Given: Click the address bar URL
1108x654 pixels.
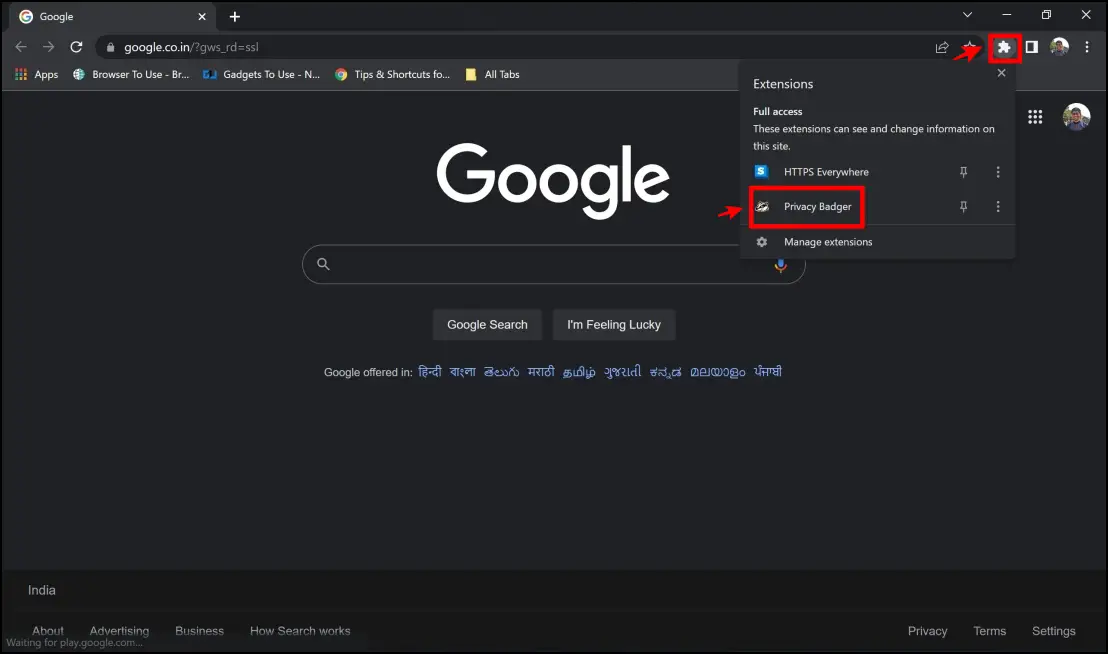Looking at the screenshot, I should (191, 47).
